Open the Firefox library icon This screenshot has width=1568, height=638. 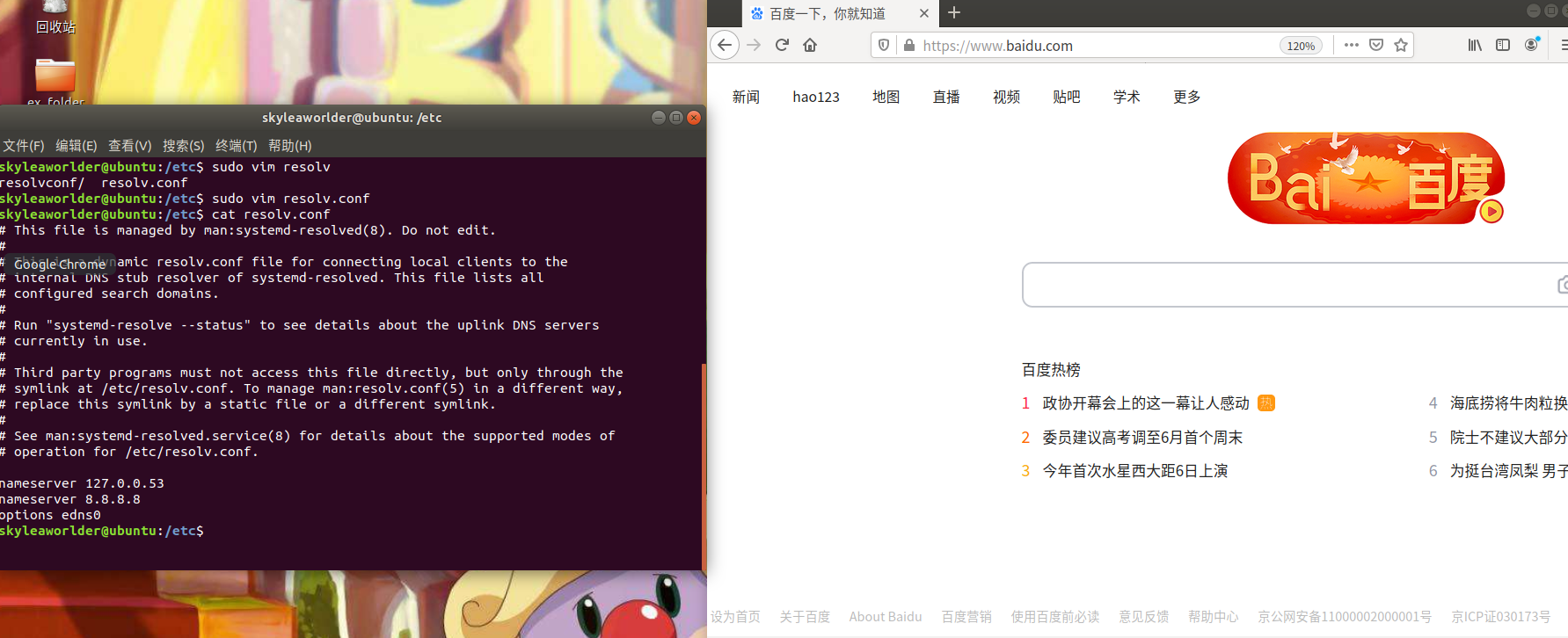pos(1475,45)
